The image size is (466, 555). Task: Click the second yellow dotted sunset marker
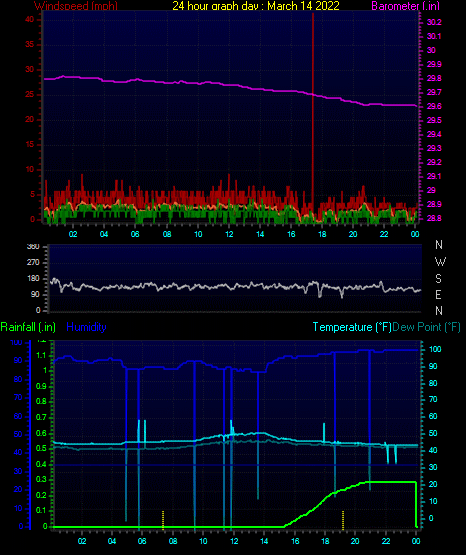(x=343, y=520)
